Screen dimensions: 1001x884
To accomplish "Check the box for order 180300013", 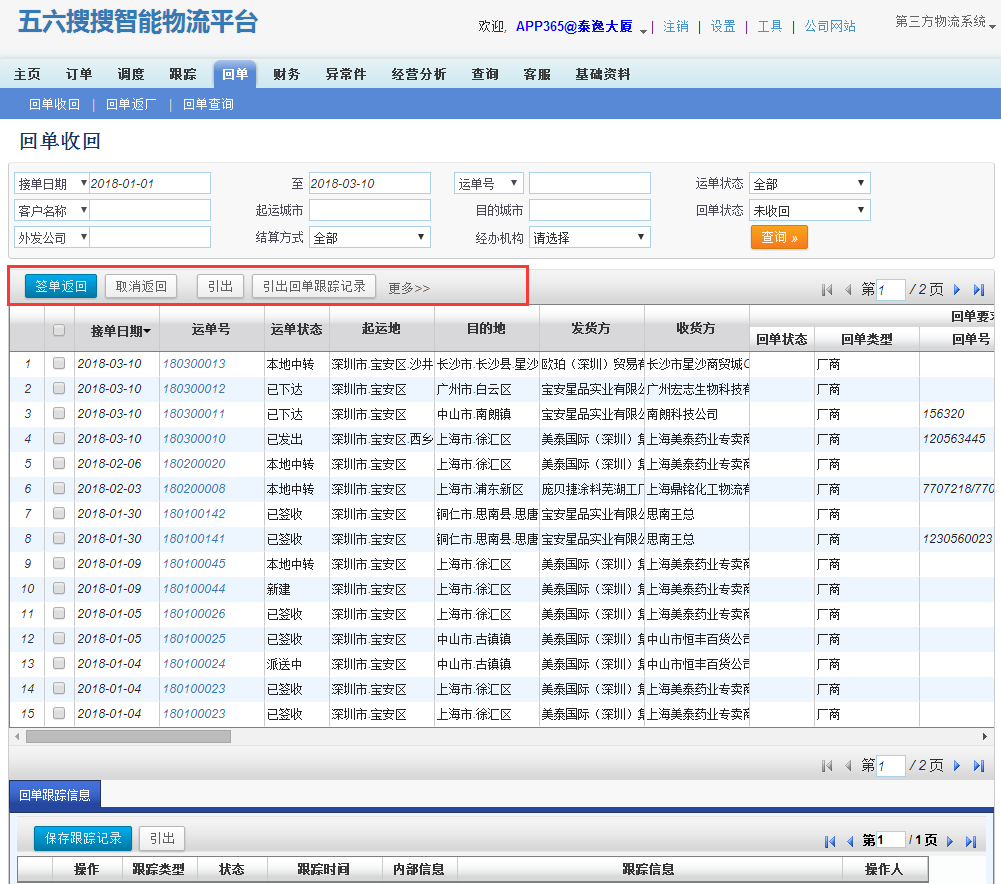I will 59,364.
